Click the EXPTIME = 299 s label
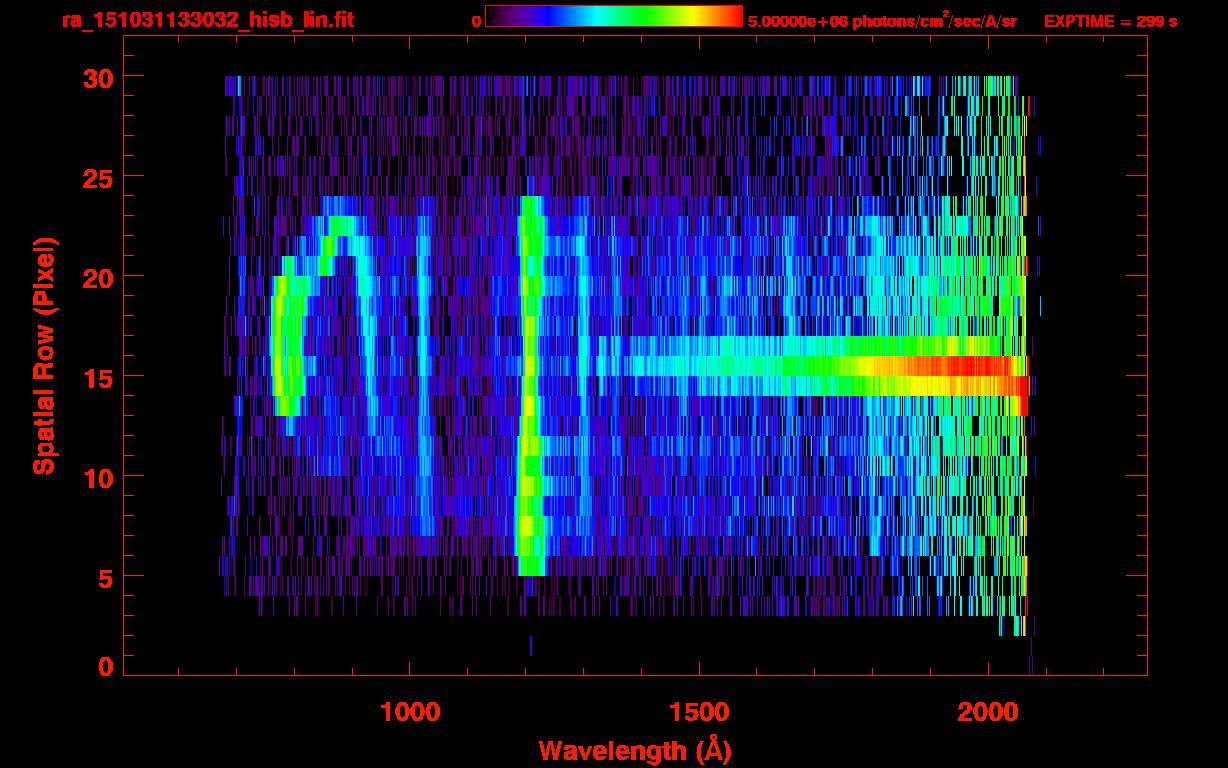The image size is (1228, 768). click(x=1110, y=21)
